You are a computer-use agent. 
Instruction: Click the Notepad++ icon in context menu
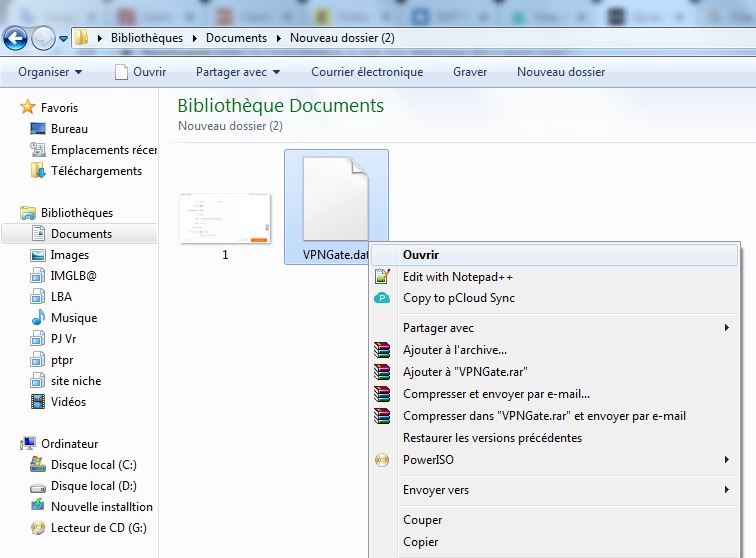click(x=382, y=276)
